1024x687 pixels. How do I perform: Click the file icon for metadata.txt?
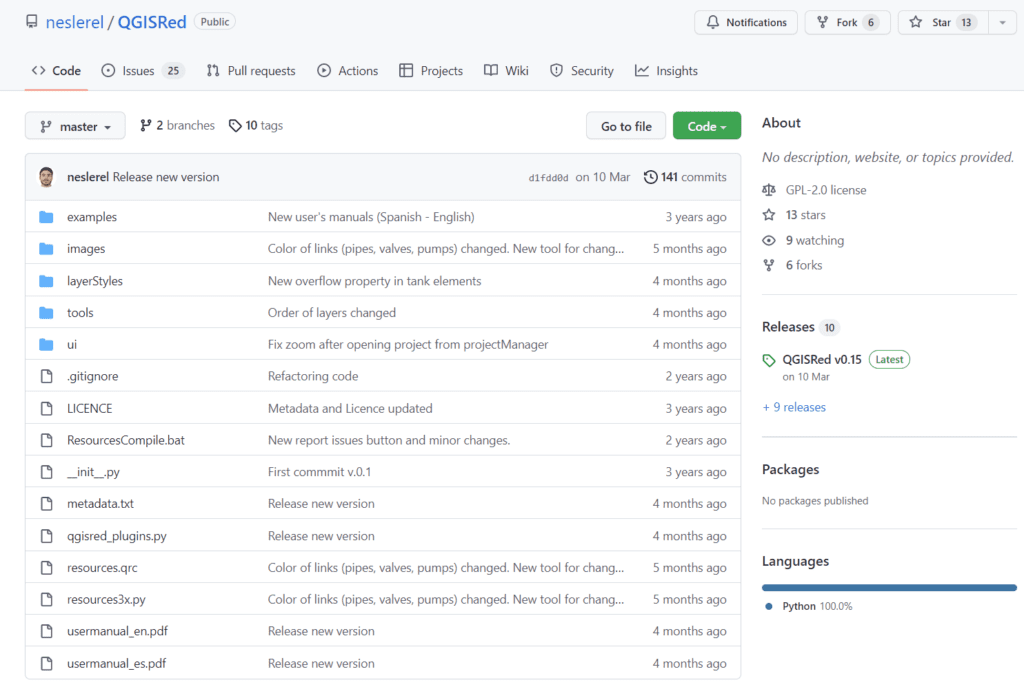point(46,504)
